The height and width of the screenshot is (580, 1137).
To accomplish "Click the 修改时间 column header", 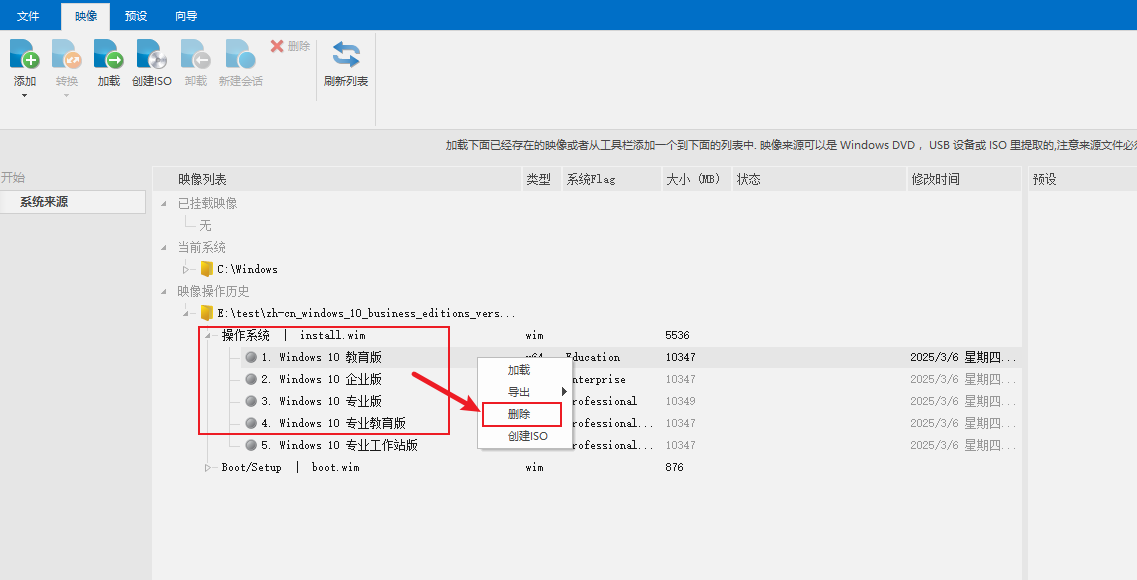I will click(x=964, y=179).
